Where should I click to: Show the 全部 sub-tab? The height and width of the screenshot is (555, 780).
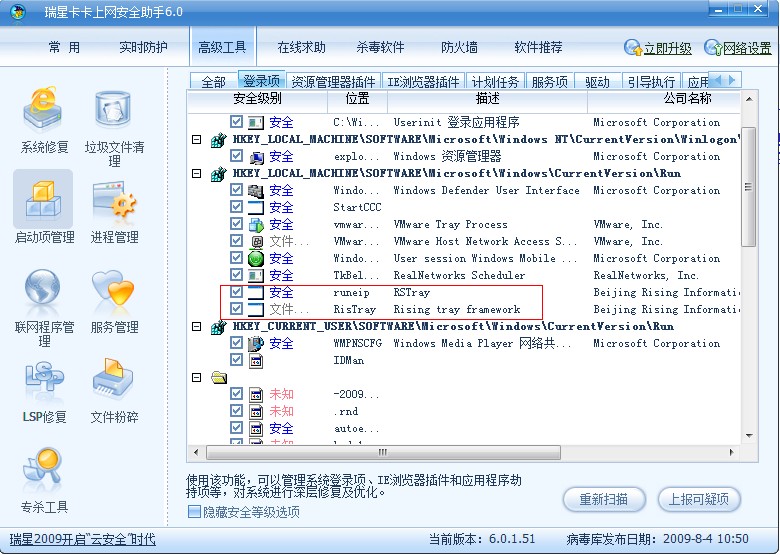click(x=213, y=81)
